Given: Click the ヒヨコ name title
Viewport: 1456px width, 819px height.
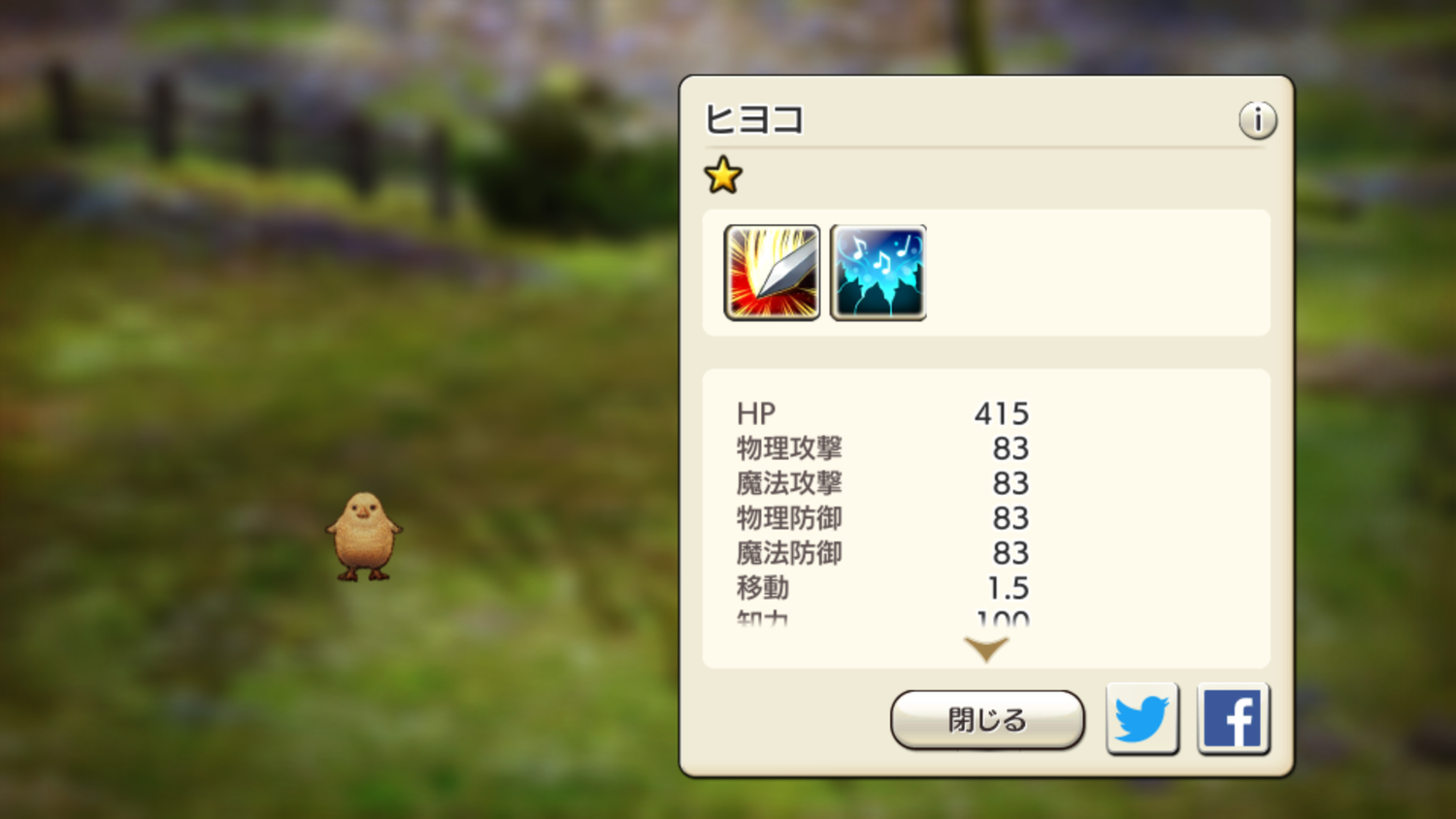Looking at the screenshot, I should pos(754,120).
